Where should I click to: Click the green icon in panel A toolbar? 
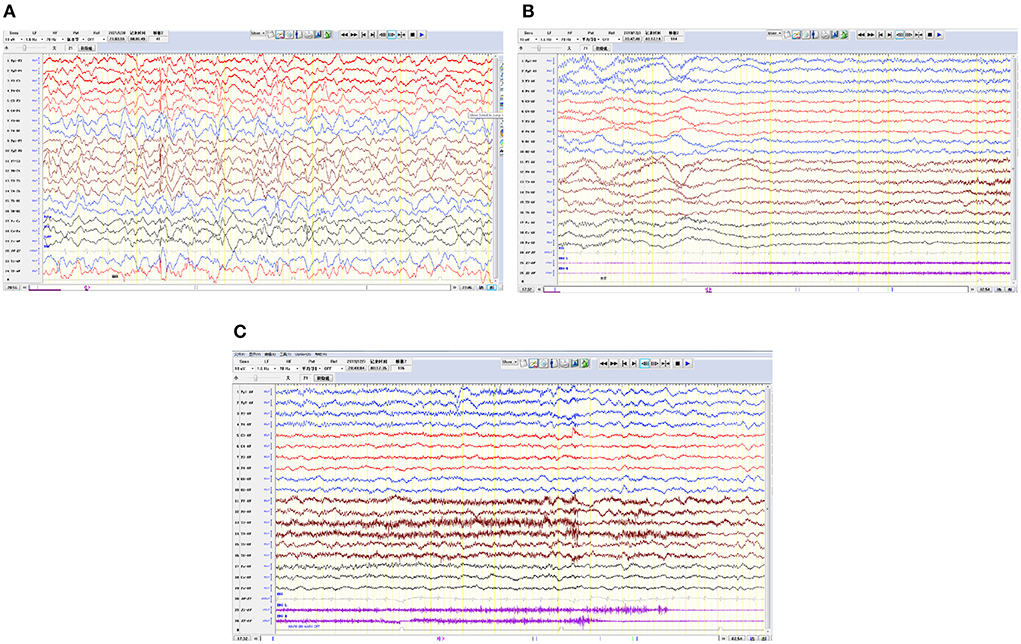click(327, 35)
